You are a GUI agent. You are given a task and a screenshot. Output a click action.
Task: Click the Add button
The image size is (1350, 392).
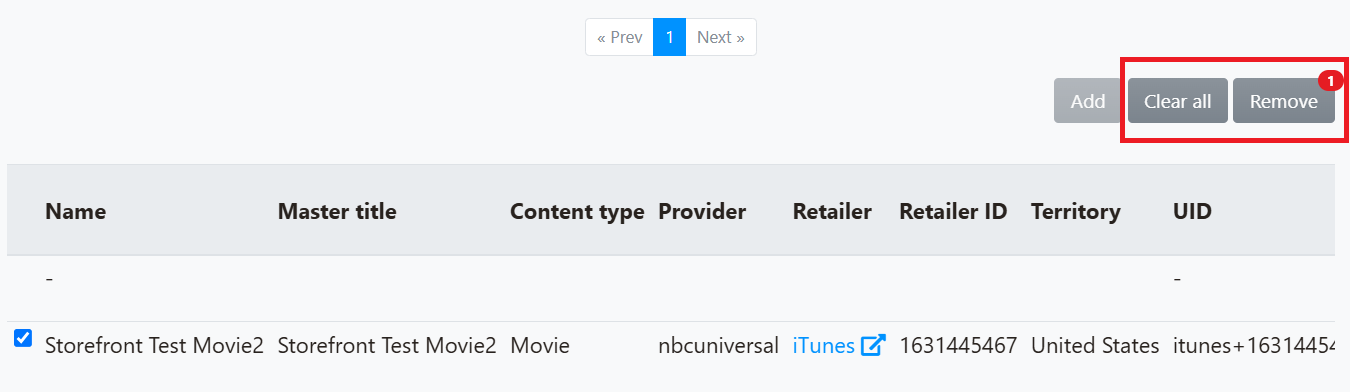1088,101
